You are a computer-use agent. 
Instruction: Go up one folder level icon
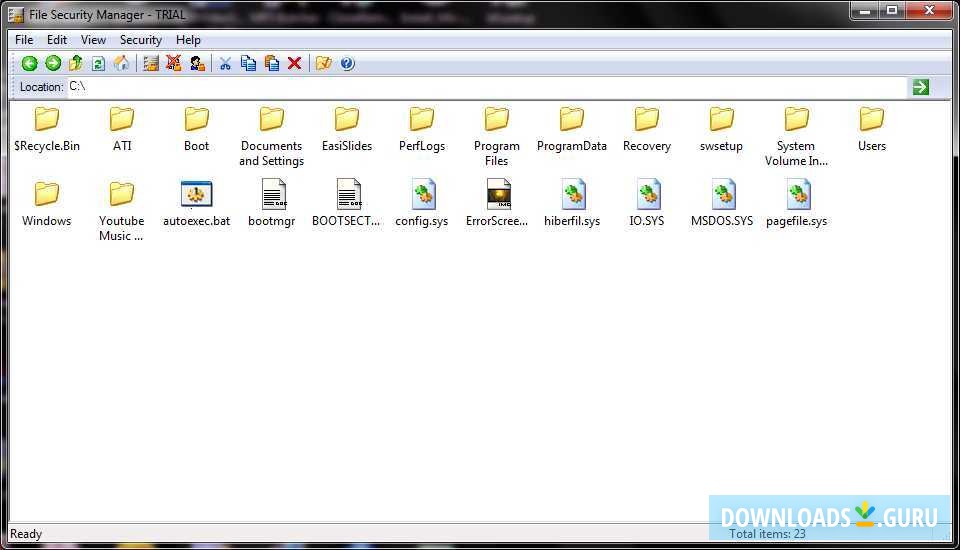coord(76,63)
